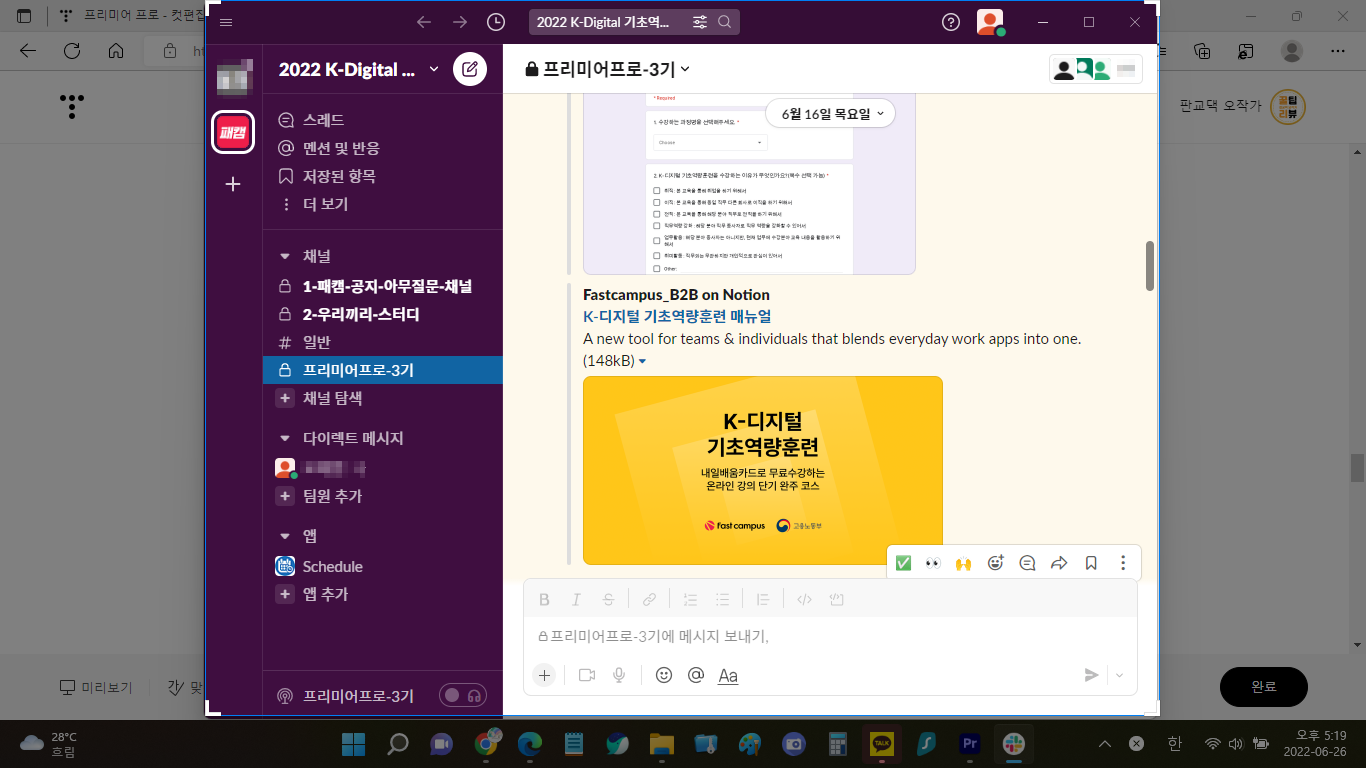Apply blockquote formatting in composer
The width and height of the screenshot is (1366, 768).
(763, 600)
